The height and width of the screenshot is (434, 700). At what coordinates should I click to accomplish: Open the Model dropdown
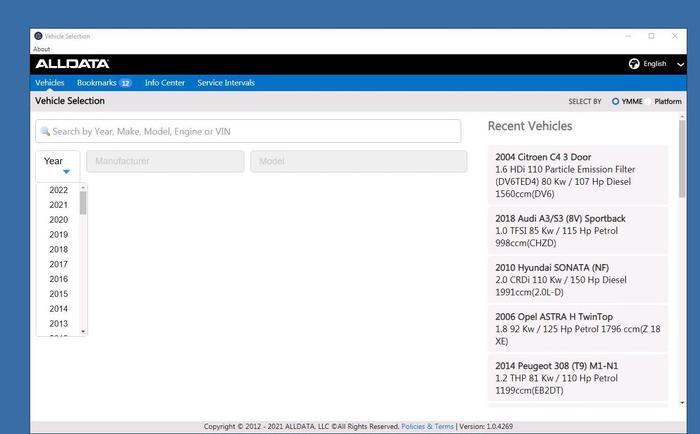click(x=358, y=161)
